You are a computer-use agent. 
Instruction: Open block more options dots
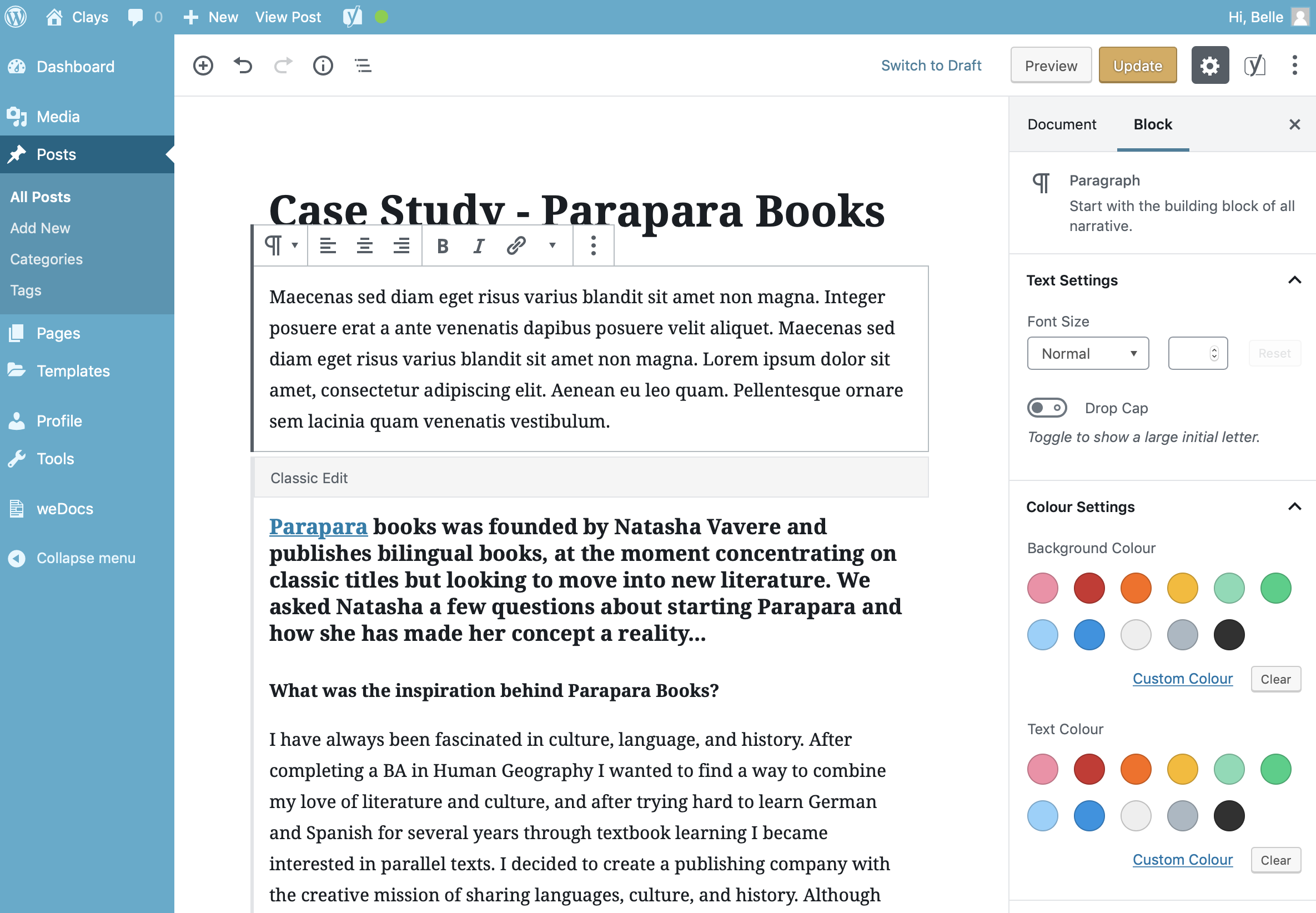[x=593, y=245]
